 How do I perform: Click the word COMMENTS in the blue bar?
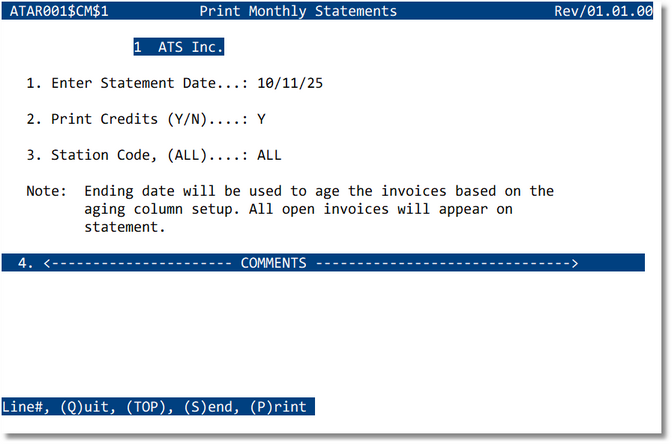[x=273, y=263]
